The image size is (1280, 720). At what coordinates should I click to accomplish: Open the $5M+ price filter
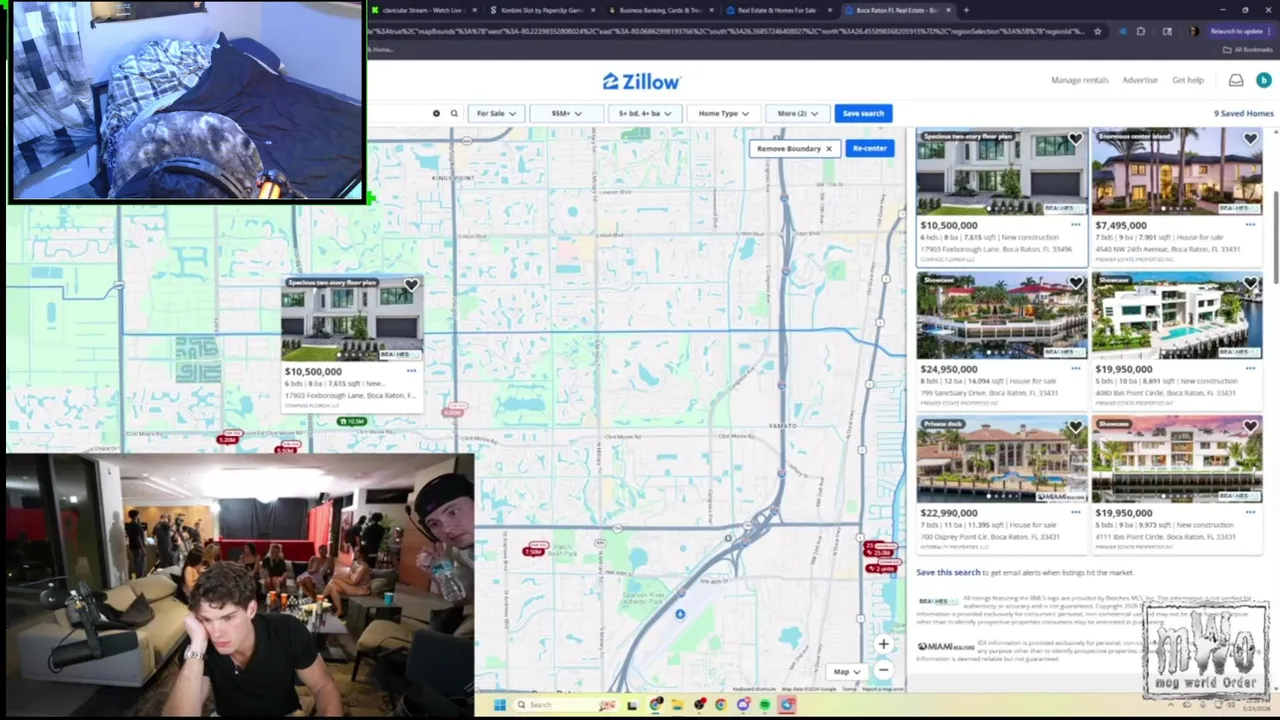(566, 114)
